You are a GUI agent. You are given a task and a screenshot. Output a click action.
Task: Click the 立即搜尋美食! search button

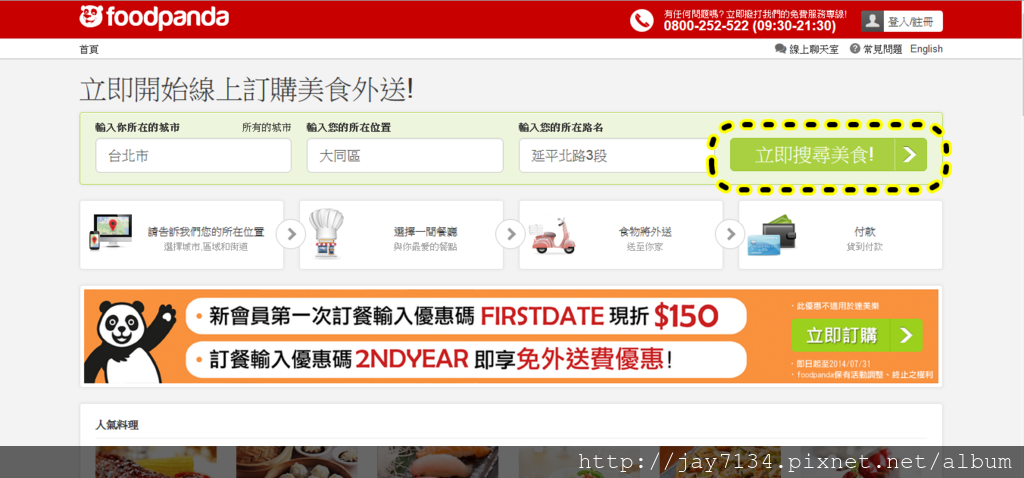tap(828, 155)
